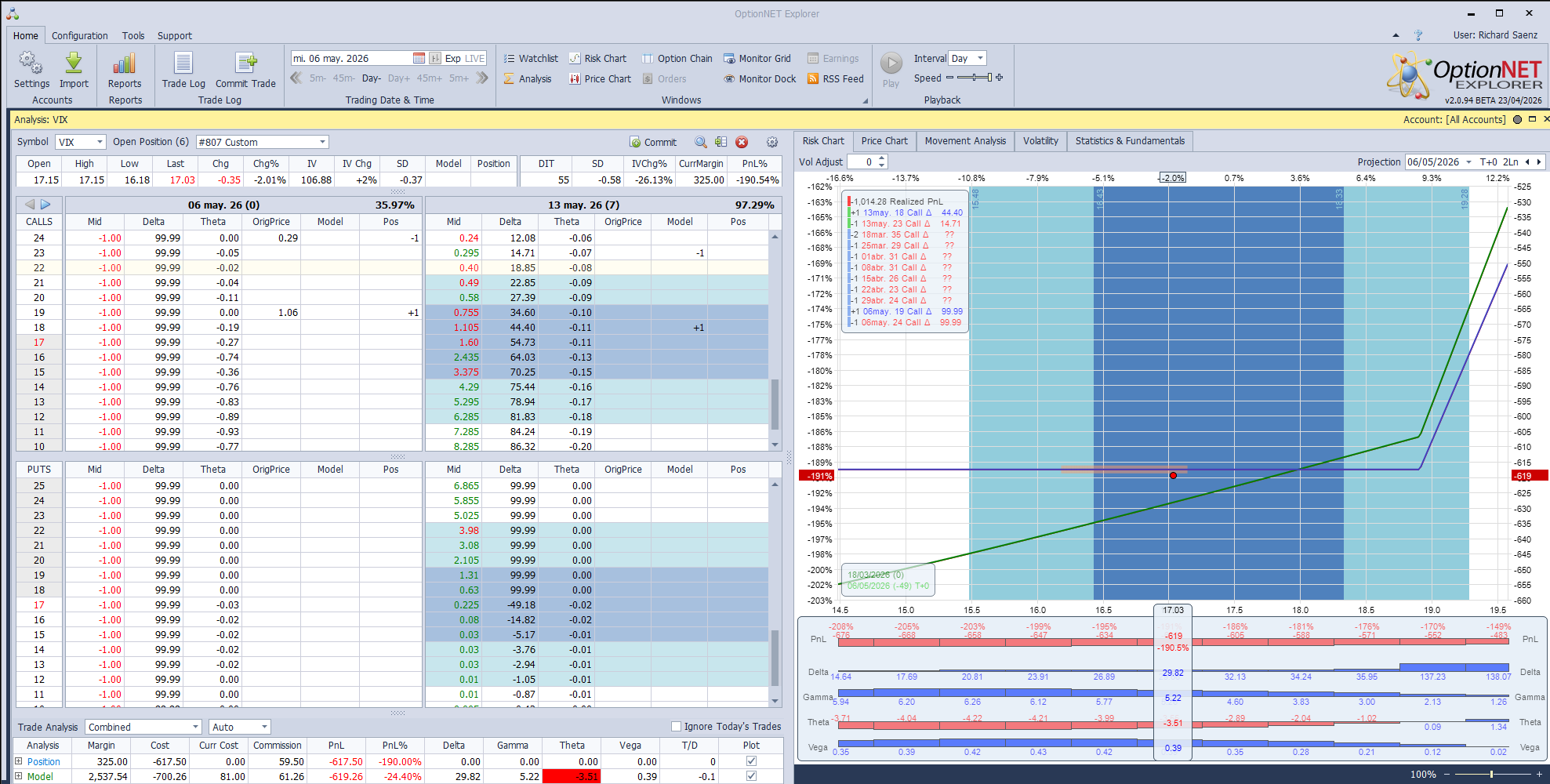
Task: Toggle the LIVE mode button
Action: point(475,58)
